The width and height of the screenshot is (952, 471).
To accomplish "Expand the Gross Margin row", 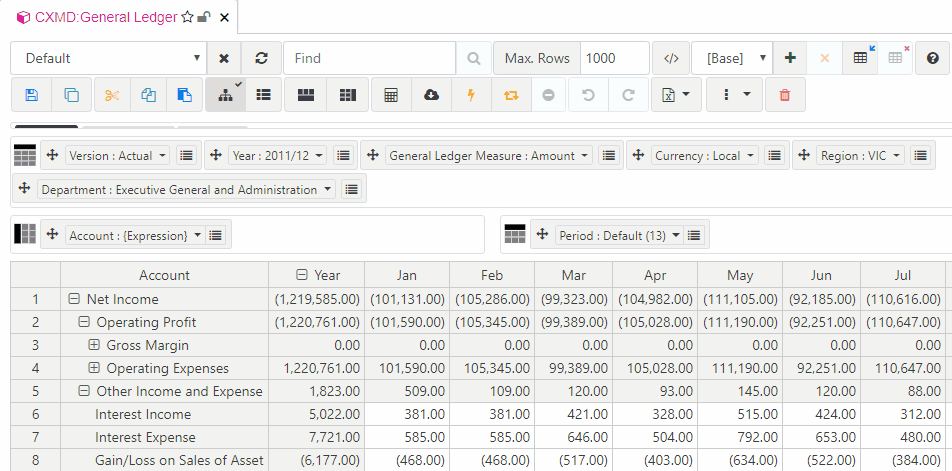I will pos(94,345).
